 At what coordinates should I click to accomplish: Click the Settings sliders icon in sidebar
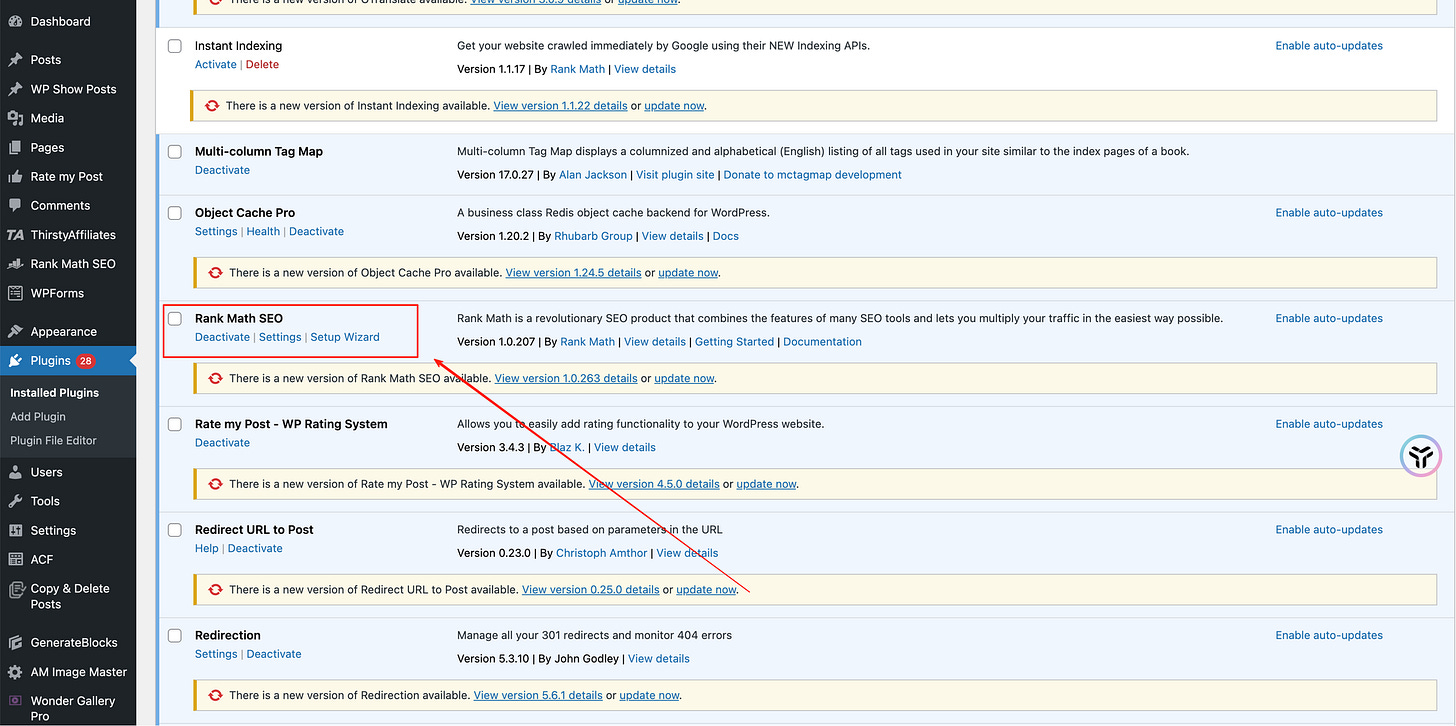15,530
